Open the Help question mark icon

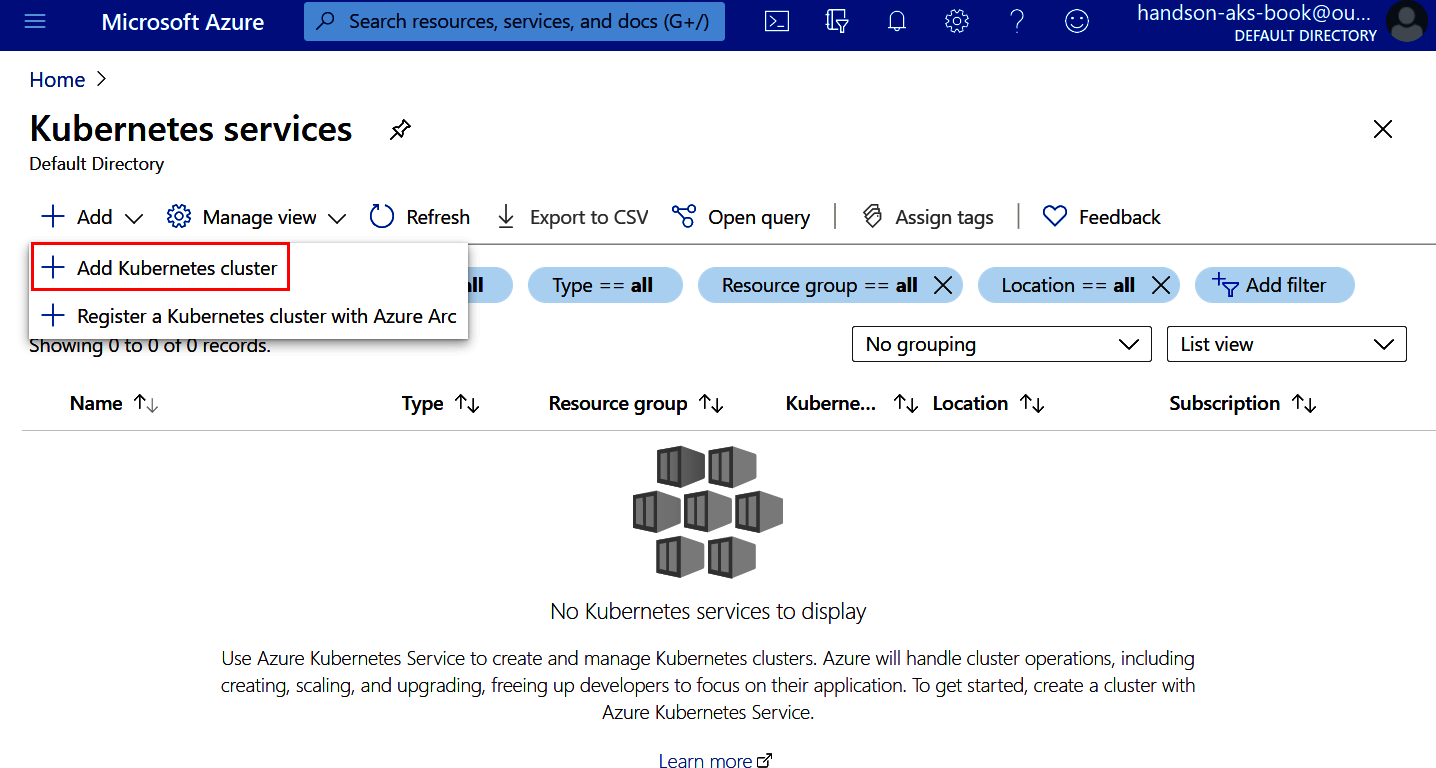pos(1017,21)
